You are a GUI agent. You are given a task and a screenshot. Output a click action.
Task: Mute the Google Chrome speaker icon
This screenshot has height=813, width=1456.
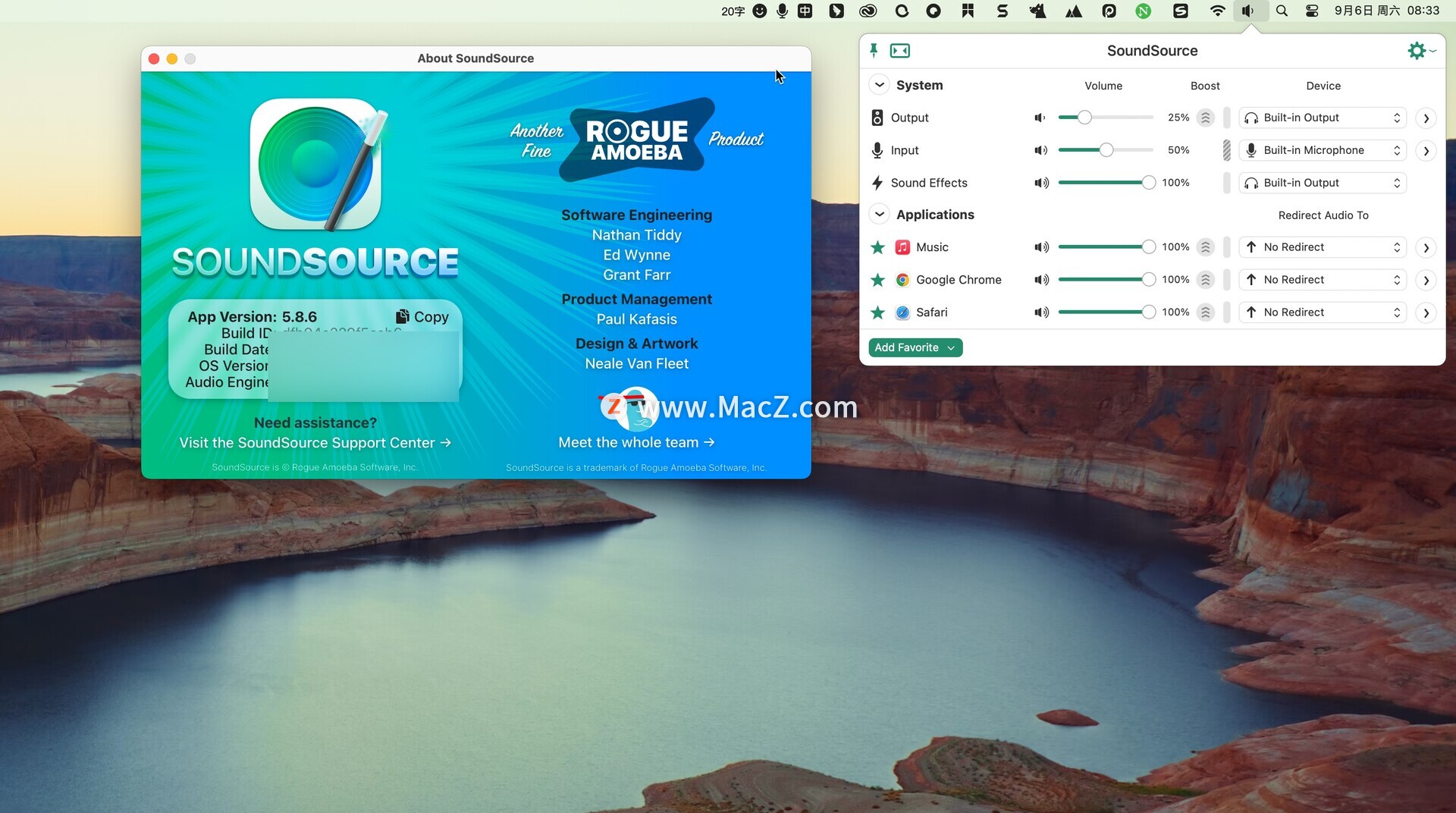point(1041,280)
